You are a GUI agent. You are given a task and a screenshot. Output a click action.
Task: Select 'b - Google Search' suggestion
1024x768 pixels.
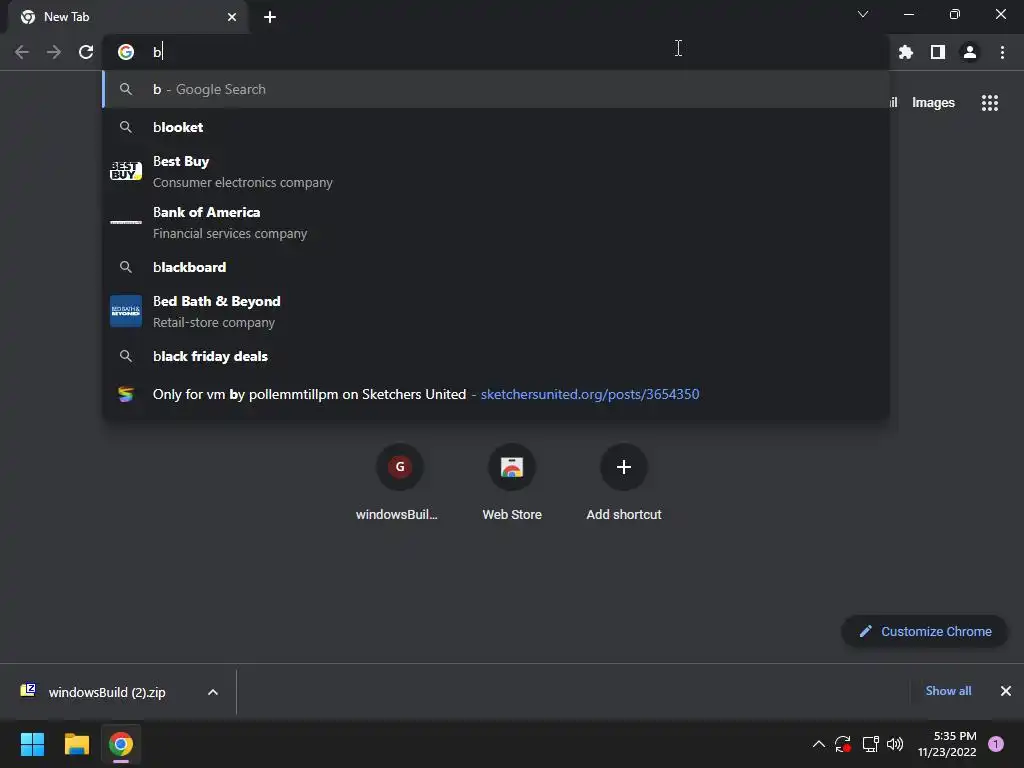[496, 89]
